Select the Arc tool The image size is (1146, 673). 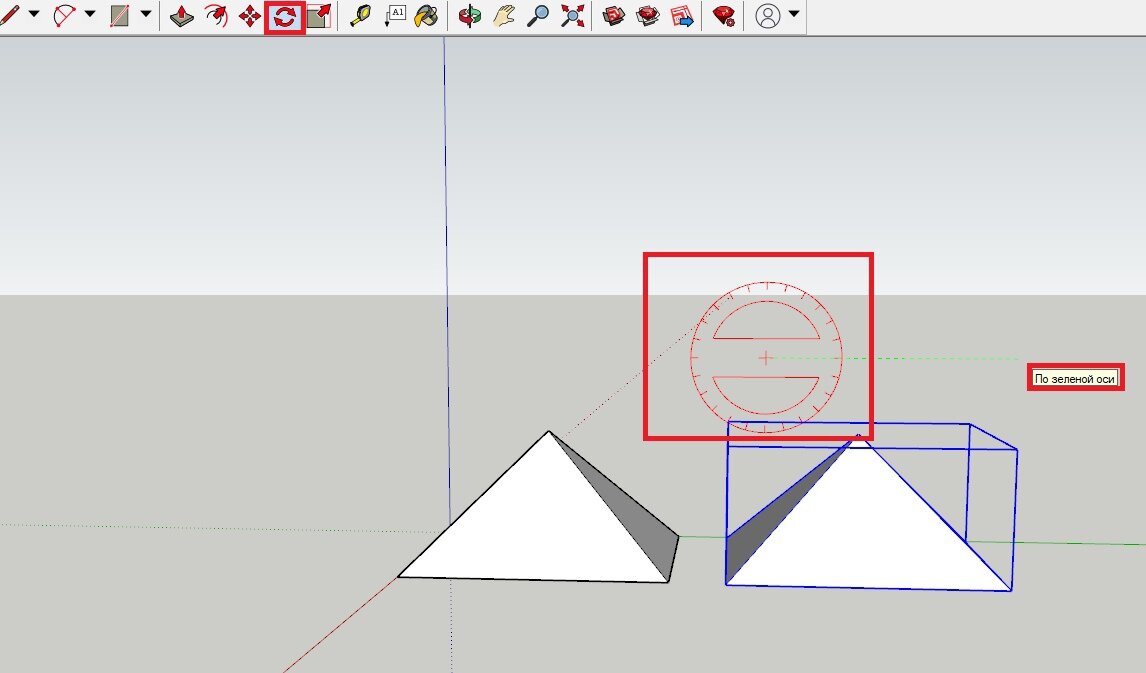(65, 15)
